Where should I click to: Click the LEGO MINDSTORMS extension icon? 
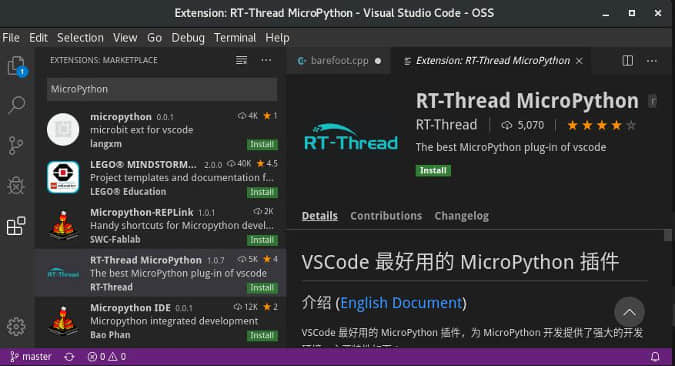(x=63, y=177)
